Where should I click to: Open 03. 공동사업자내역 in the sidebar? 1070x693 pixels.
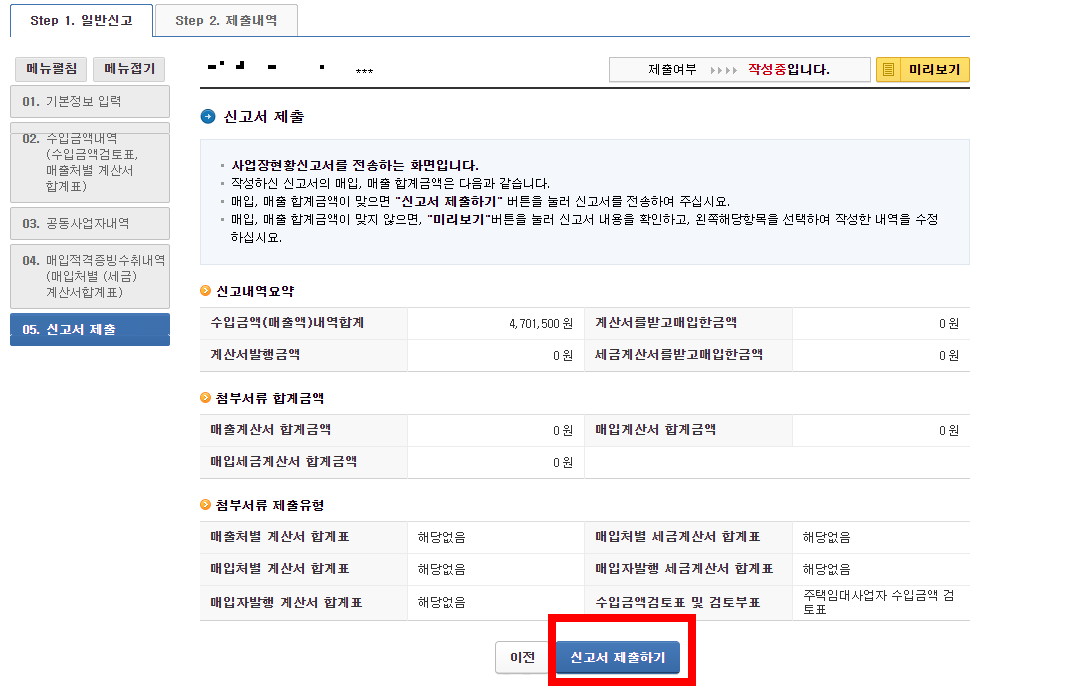89,223
